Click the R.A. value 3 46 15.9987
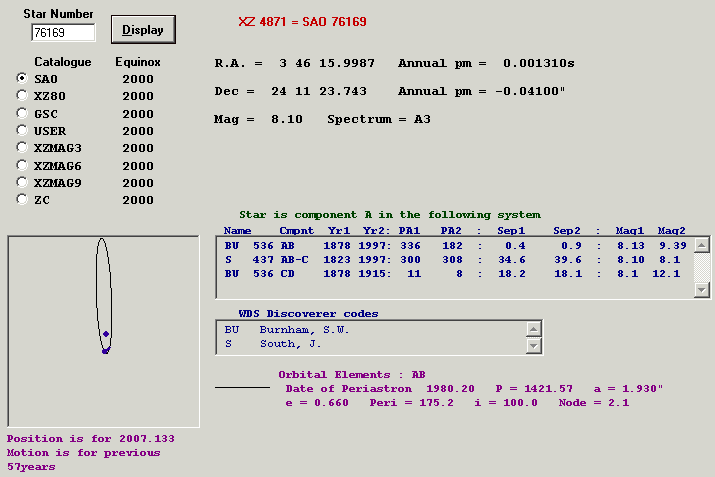Image resolution: width=715 pixels, height=477 pixels. (x=326, y=63)
